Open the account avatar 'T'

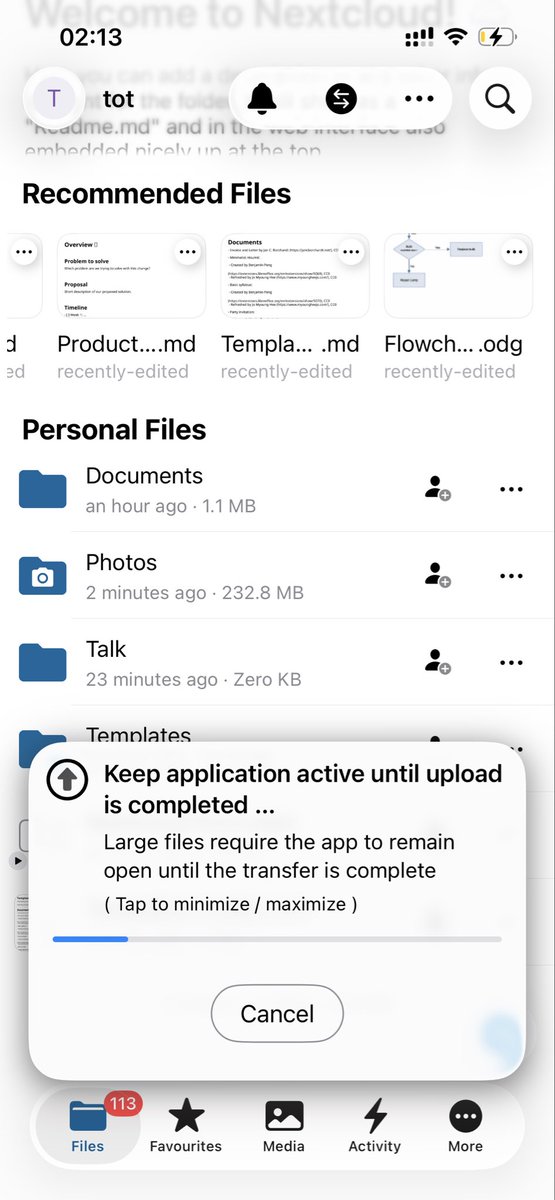53,98
